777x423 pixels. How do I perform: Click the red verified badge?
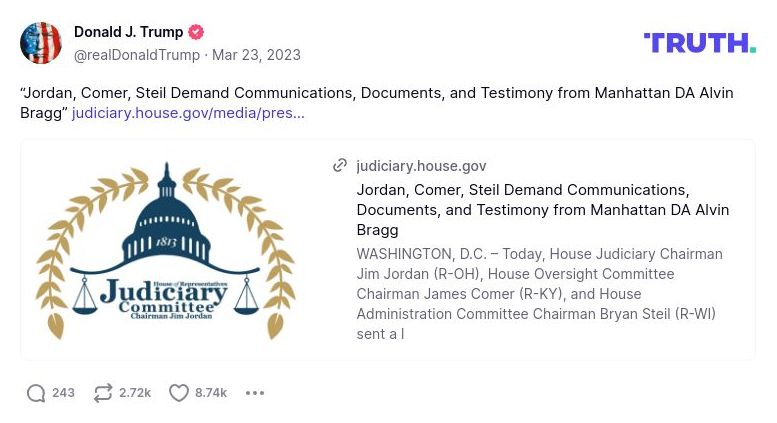[197, 33]
